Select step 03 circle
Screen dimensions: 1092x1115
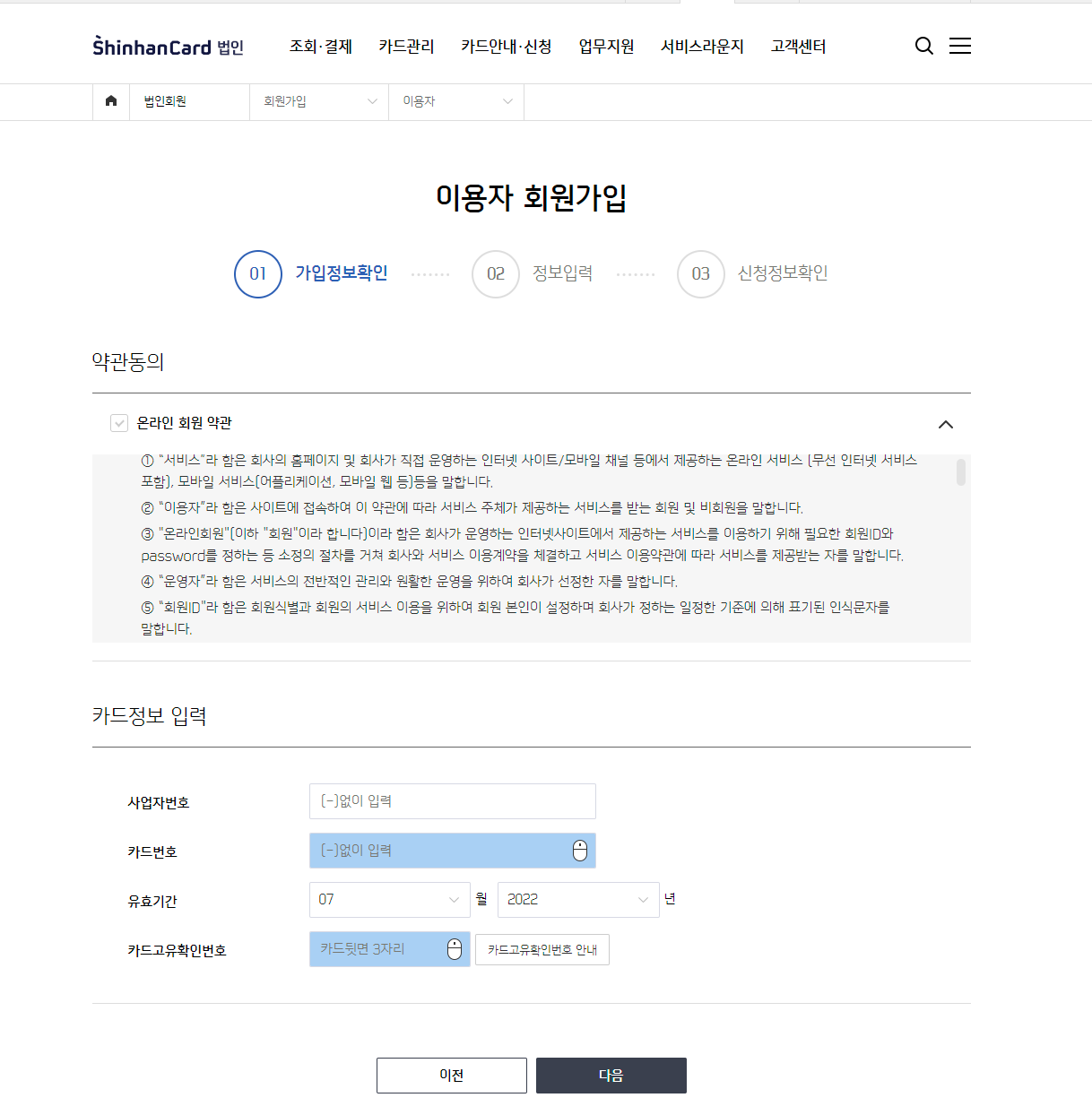click(701, 274)
